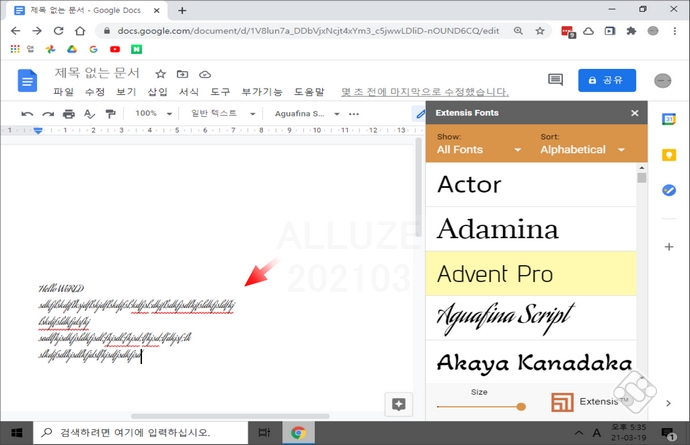Click the browser home icon
Screen dimensions: 690x445
coord(80,31)
